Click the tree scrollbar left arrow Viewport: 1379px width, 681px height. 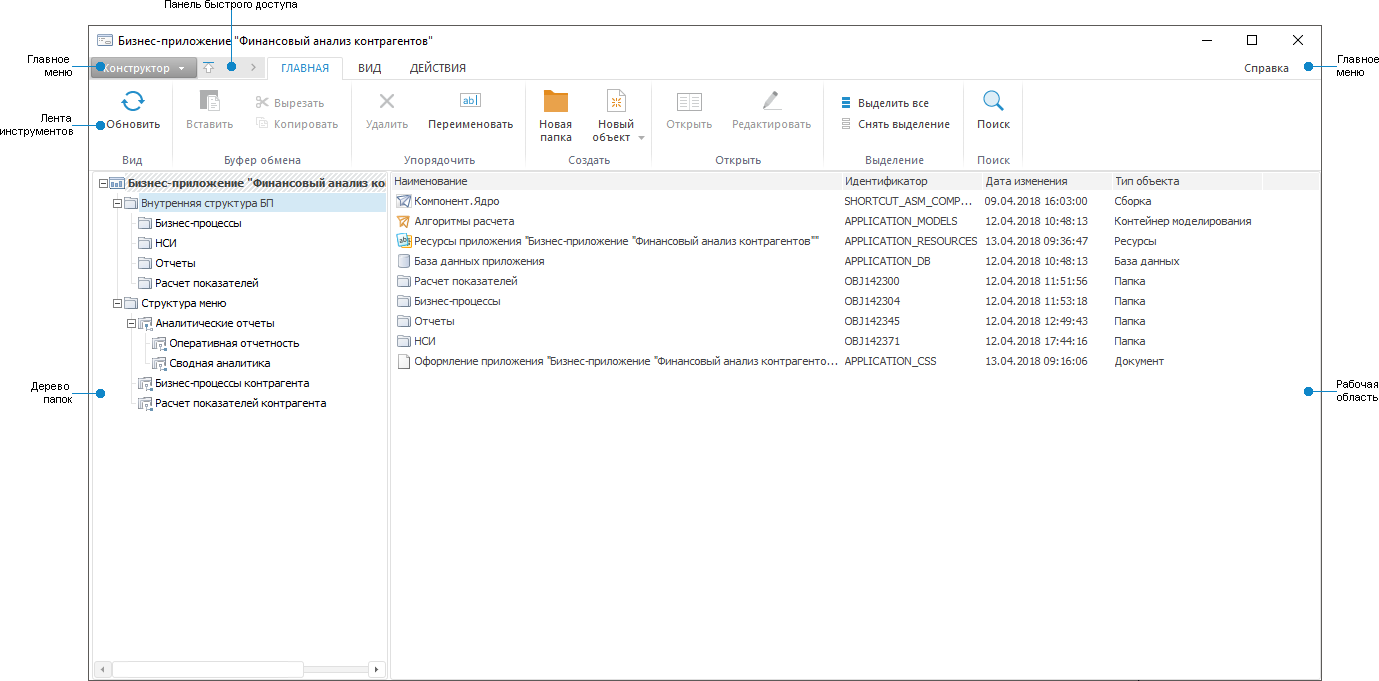click(102, 669)
